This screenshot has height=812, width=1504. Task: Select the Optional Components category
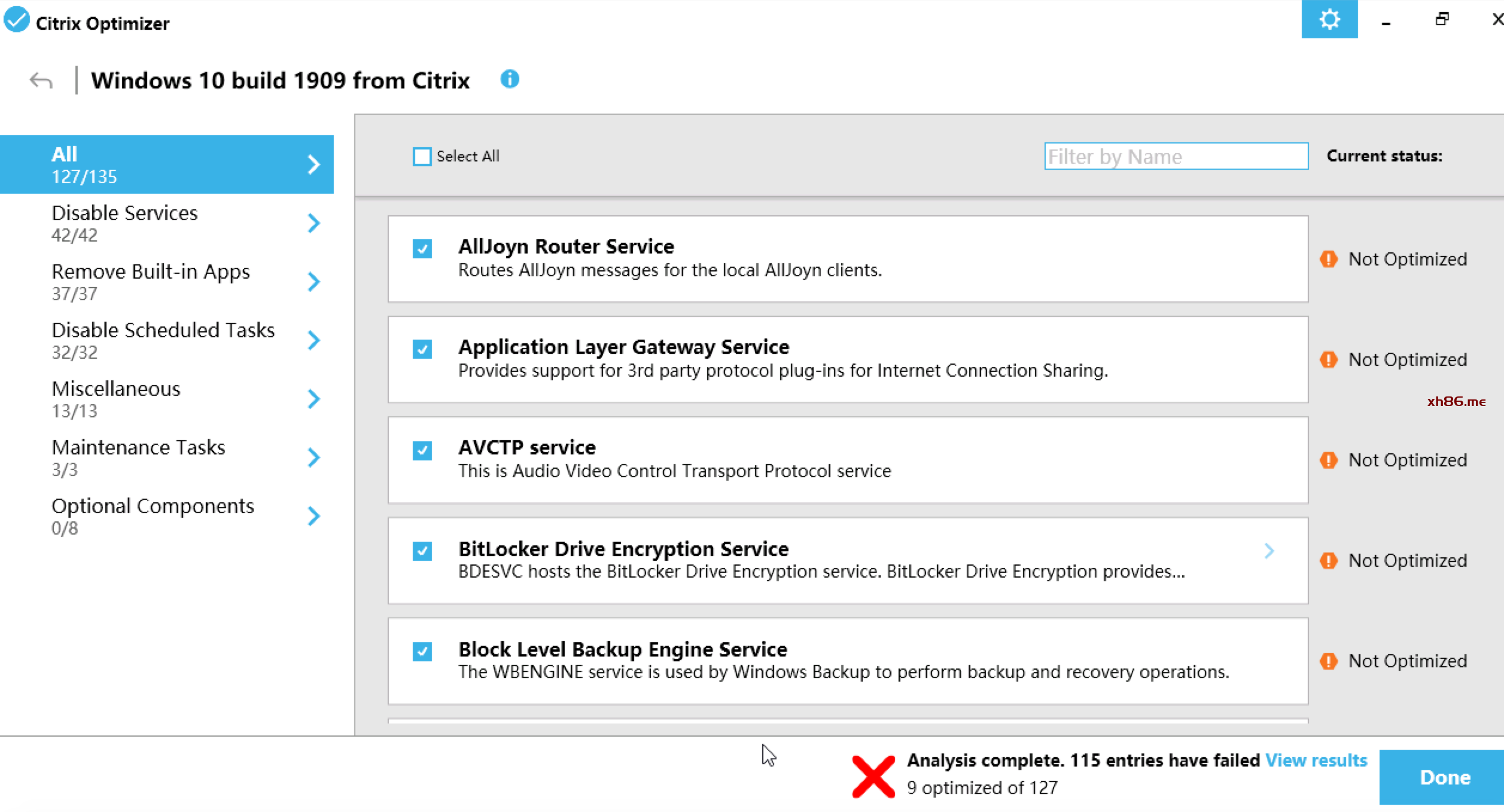167,516
